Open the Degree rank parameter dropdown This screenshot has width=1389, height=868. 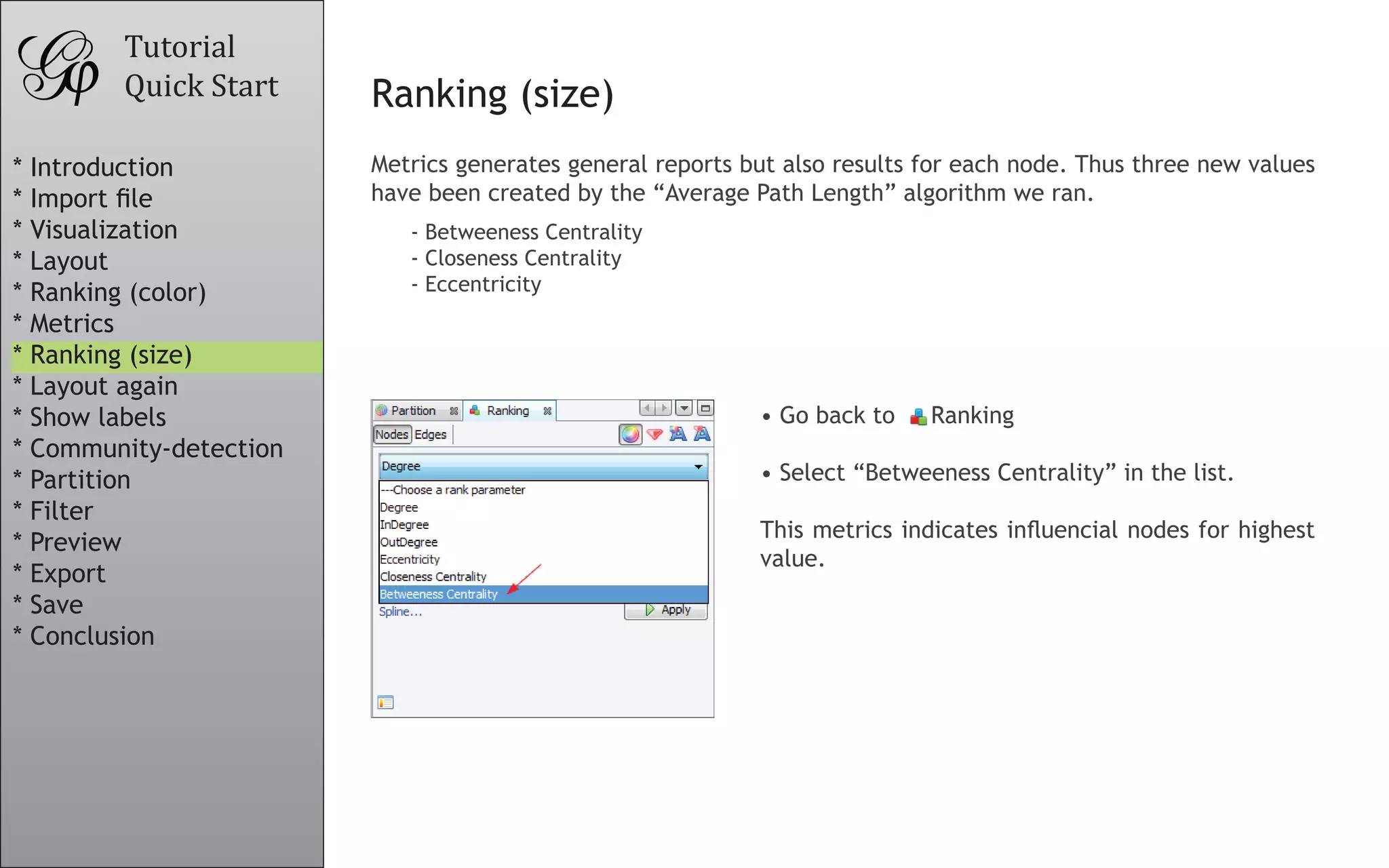point(543,467)
